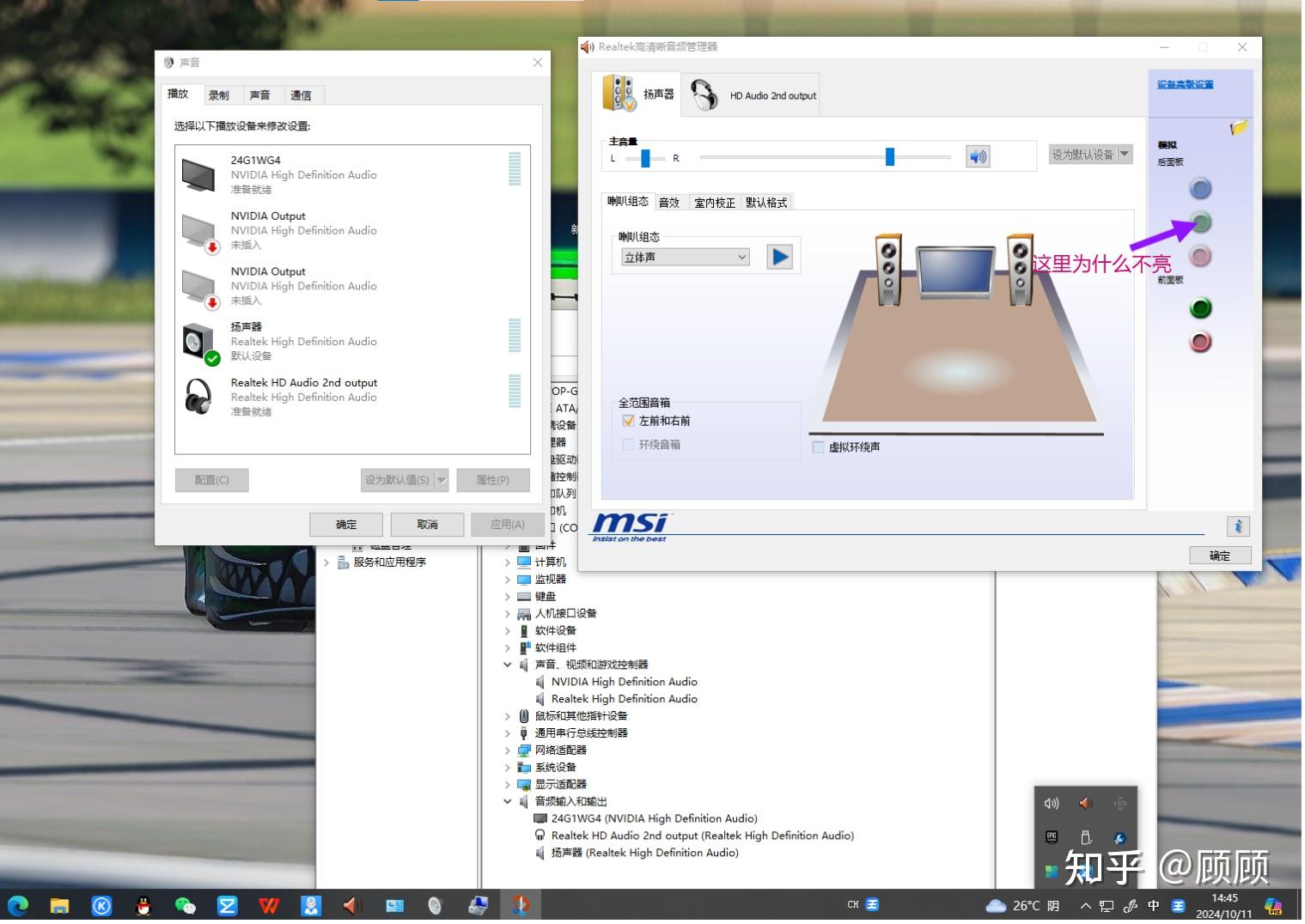Open Kugou music from the taskbar
1305x924 pixels.
pos(101,905)
